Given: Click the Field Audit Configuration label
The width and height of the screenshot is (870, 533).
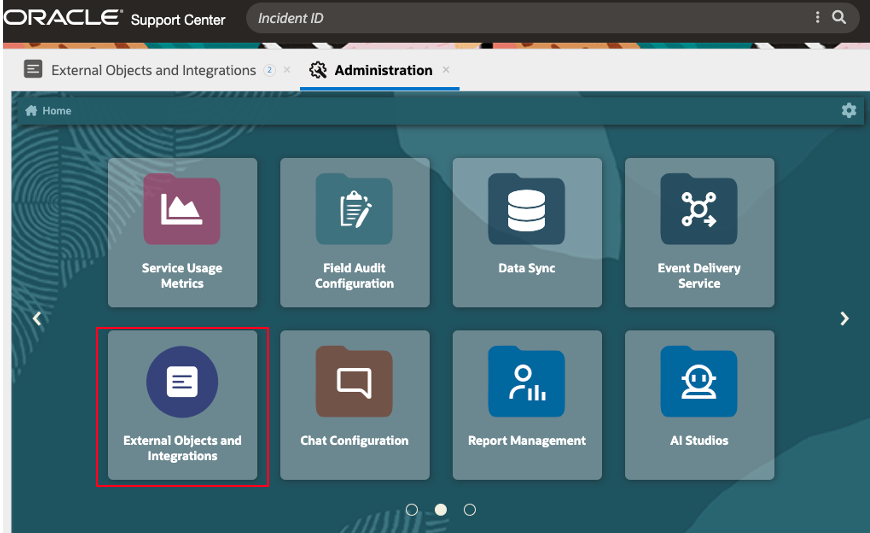Looking at the screenshot, I should pyautogui.click(x=354, y=276).
